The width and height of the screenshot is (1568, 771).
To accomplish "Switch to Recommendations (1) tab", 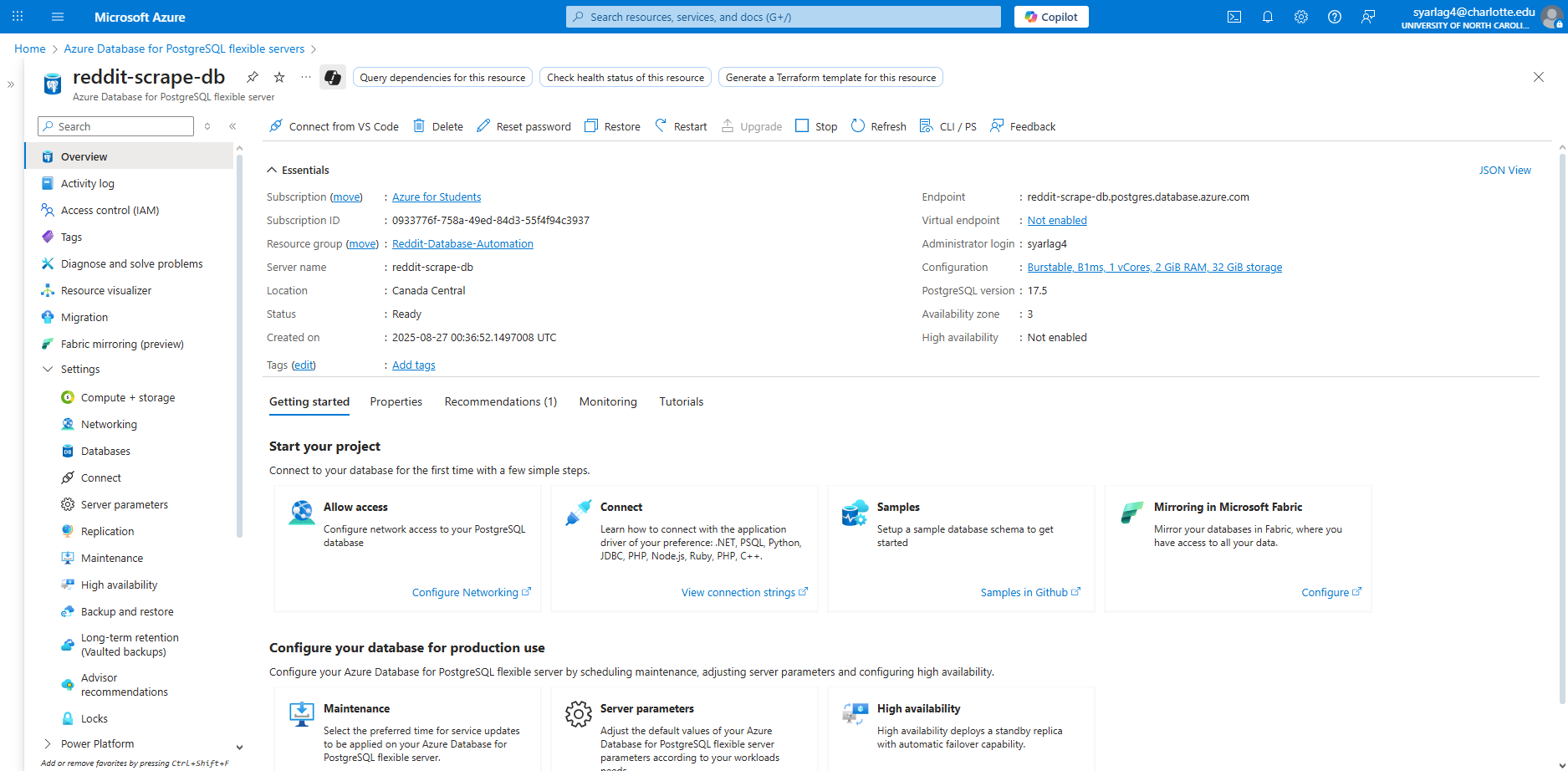I will point(500,402).
